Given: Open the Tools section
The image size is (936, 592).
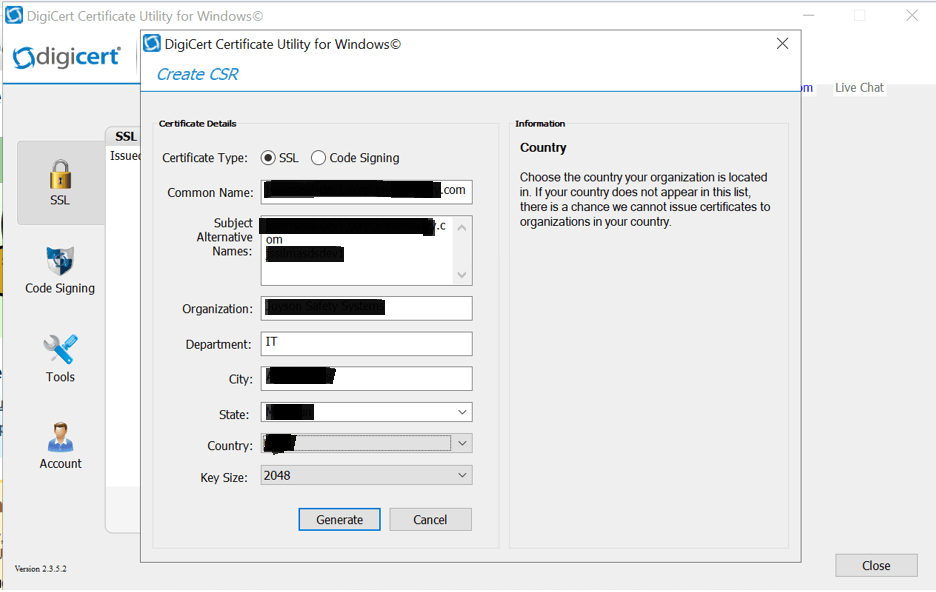Looking at the screenshot, I should 60,358.
